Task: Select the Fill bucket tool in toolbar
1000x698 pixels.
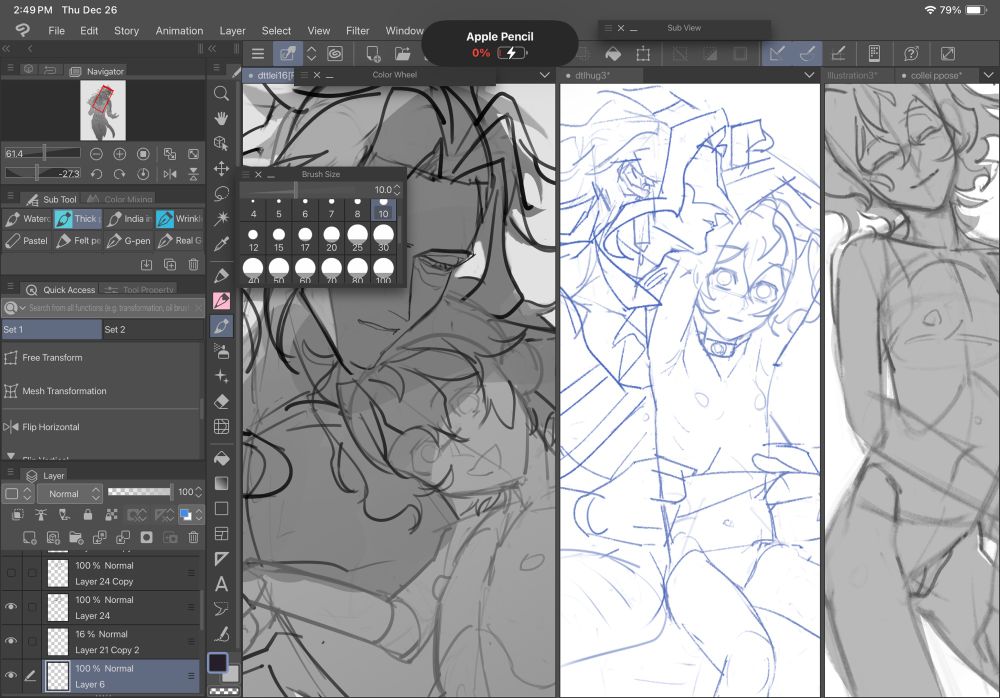Action: [221, 458]
